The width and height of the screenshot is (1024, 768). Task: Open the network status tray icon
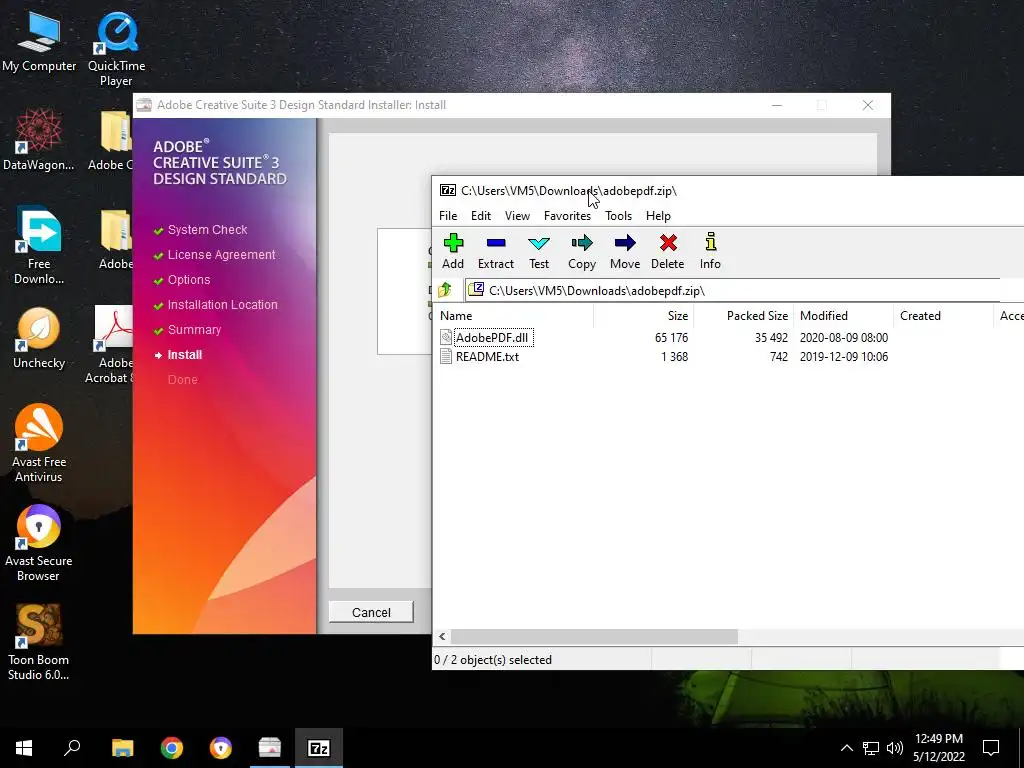pyautogui.click(x=871, y=748)
